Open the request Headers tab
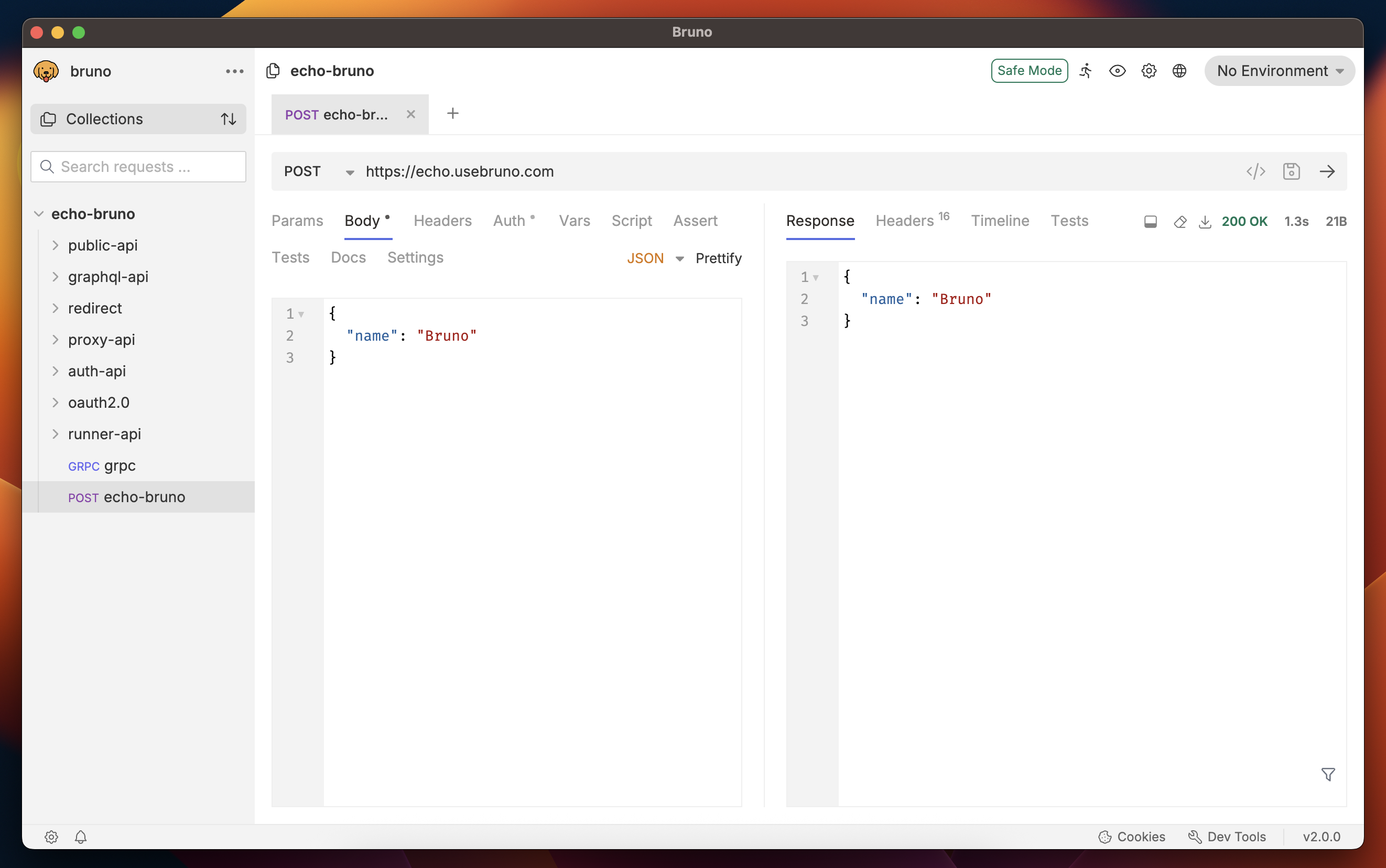This screenshot has height=868, width=1386. click(x=442, y=221)
